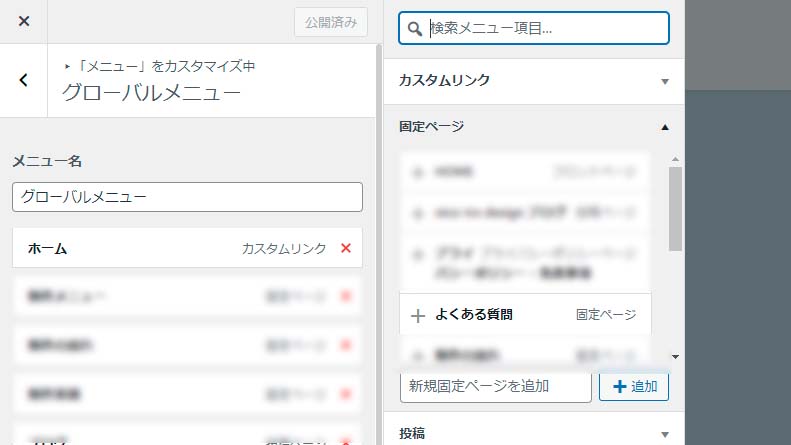Click the 新規固定ページを追加 input field
Screen dimensions: 791x445
pos(495,386)
